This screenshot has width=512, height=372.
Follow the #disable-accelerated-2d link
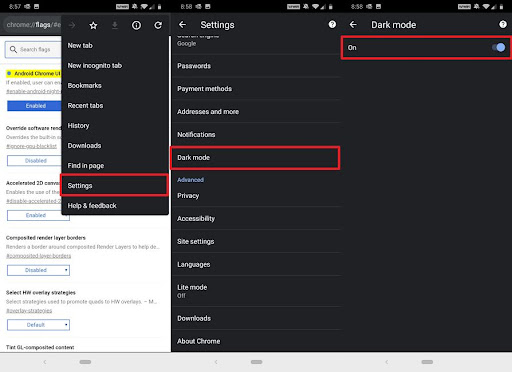[34, 201]
